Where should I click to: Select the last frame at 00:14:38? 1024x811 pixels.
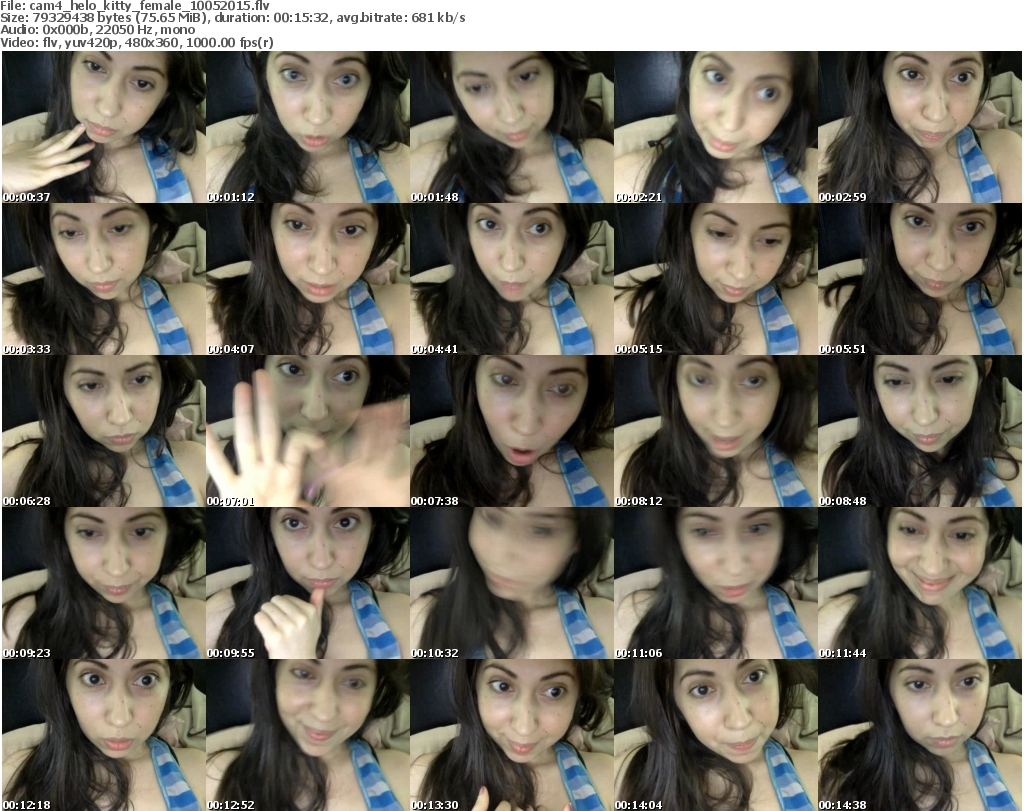pos(919,735)
